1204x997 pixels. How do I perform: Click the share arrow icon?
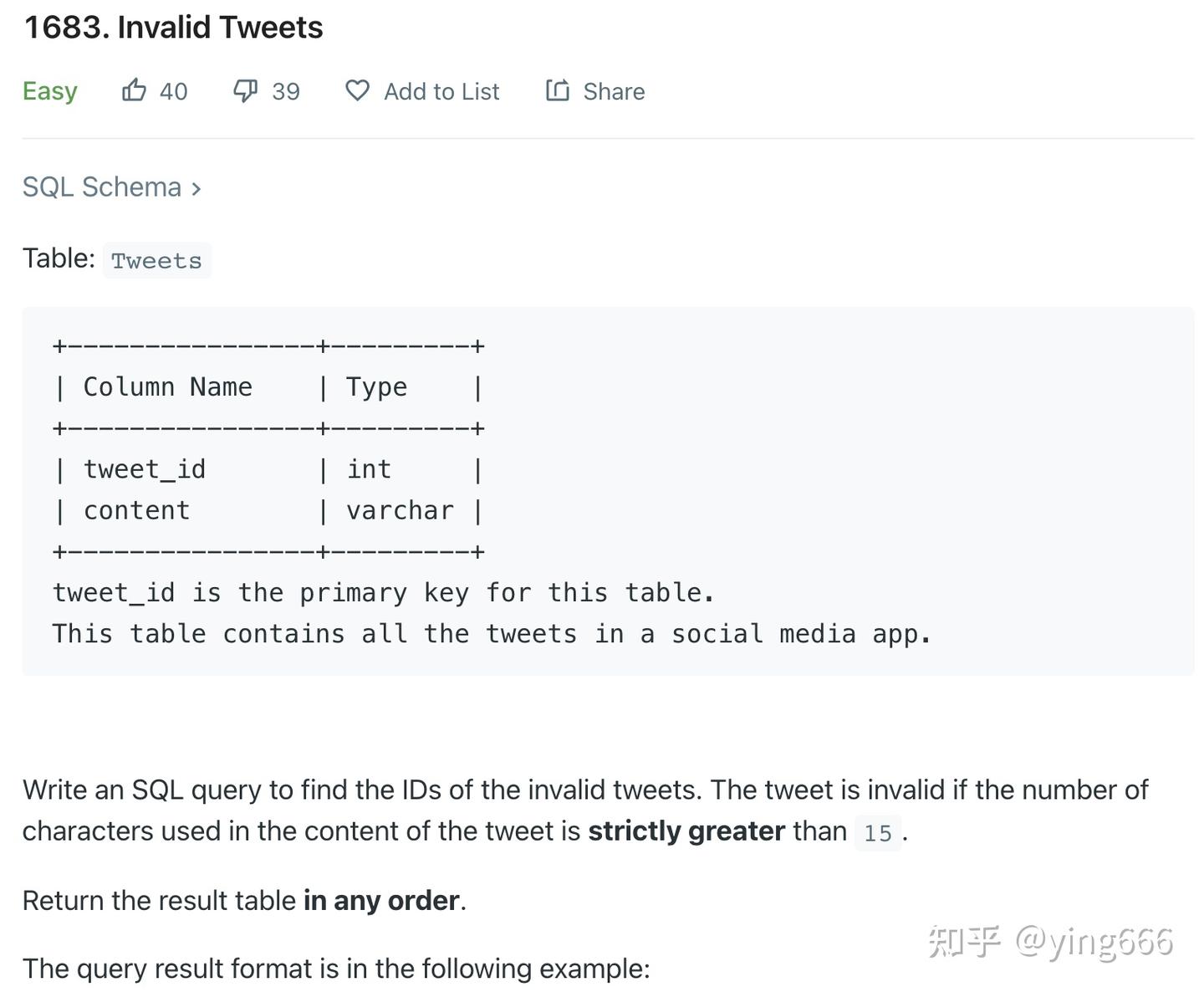558,89
